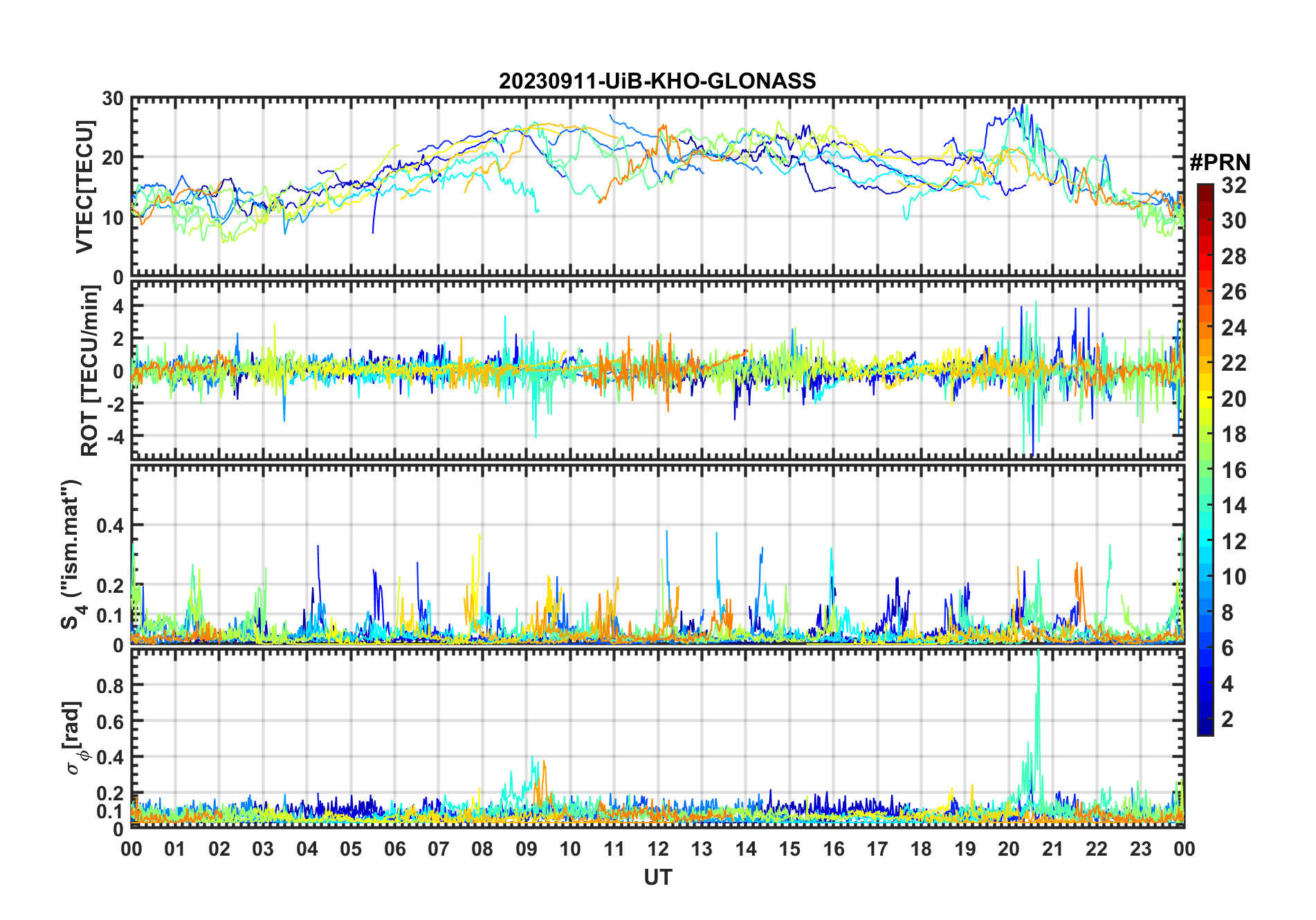Click colorbar tick label 18
Screen dimensions: 1316x920
1234,434
